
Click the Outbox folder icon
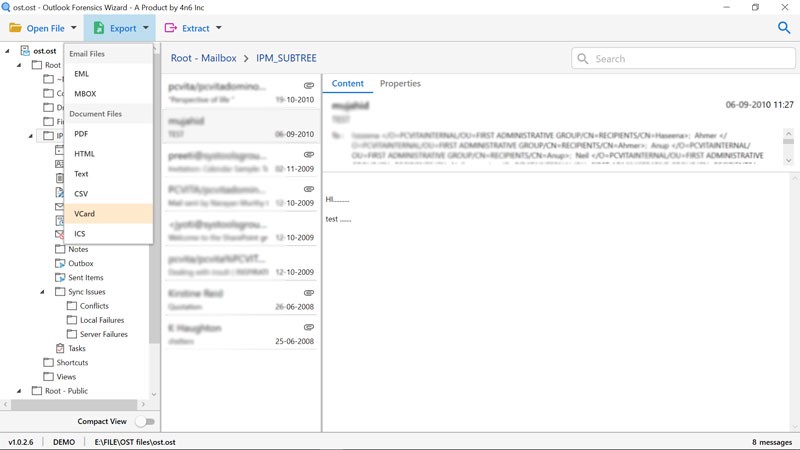pos(60,263)
